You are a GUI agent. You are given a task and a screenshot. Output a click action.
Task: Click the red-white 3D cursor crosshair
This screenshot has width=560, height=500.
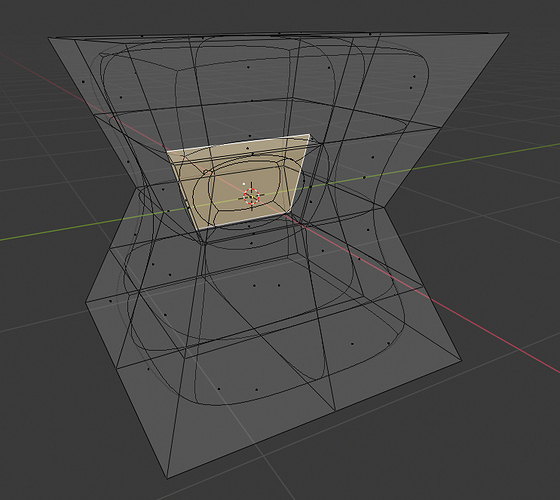(x=251, y=196)
